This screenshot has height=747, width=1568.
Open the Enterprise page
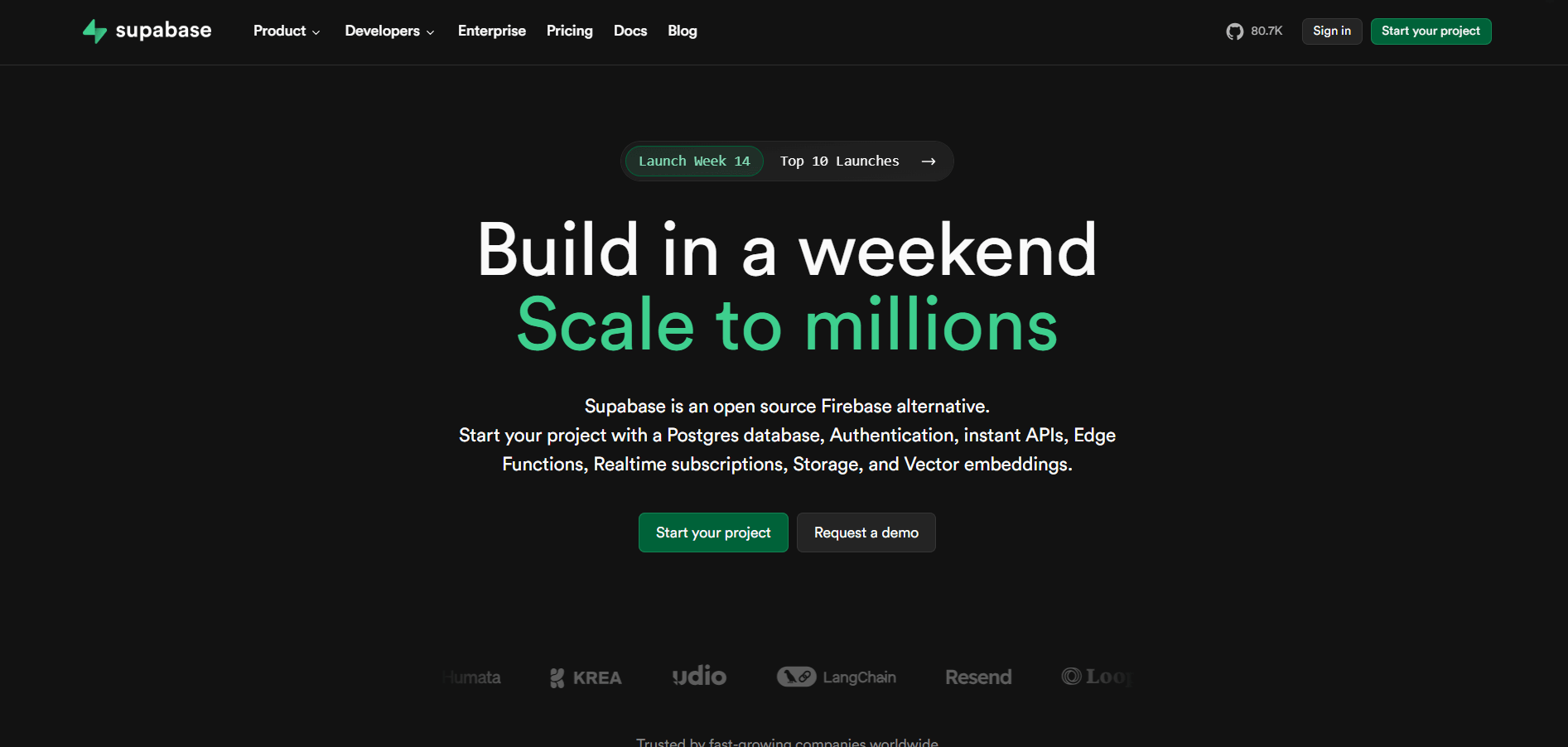492,31
